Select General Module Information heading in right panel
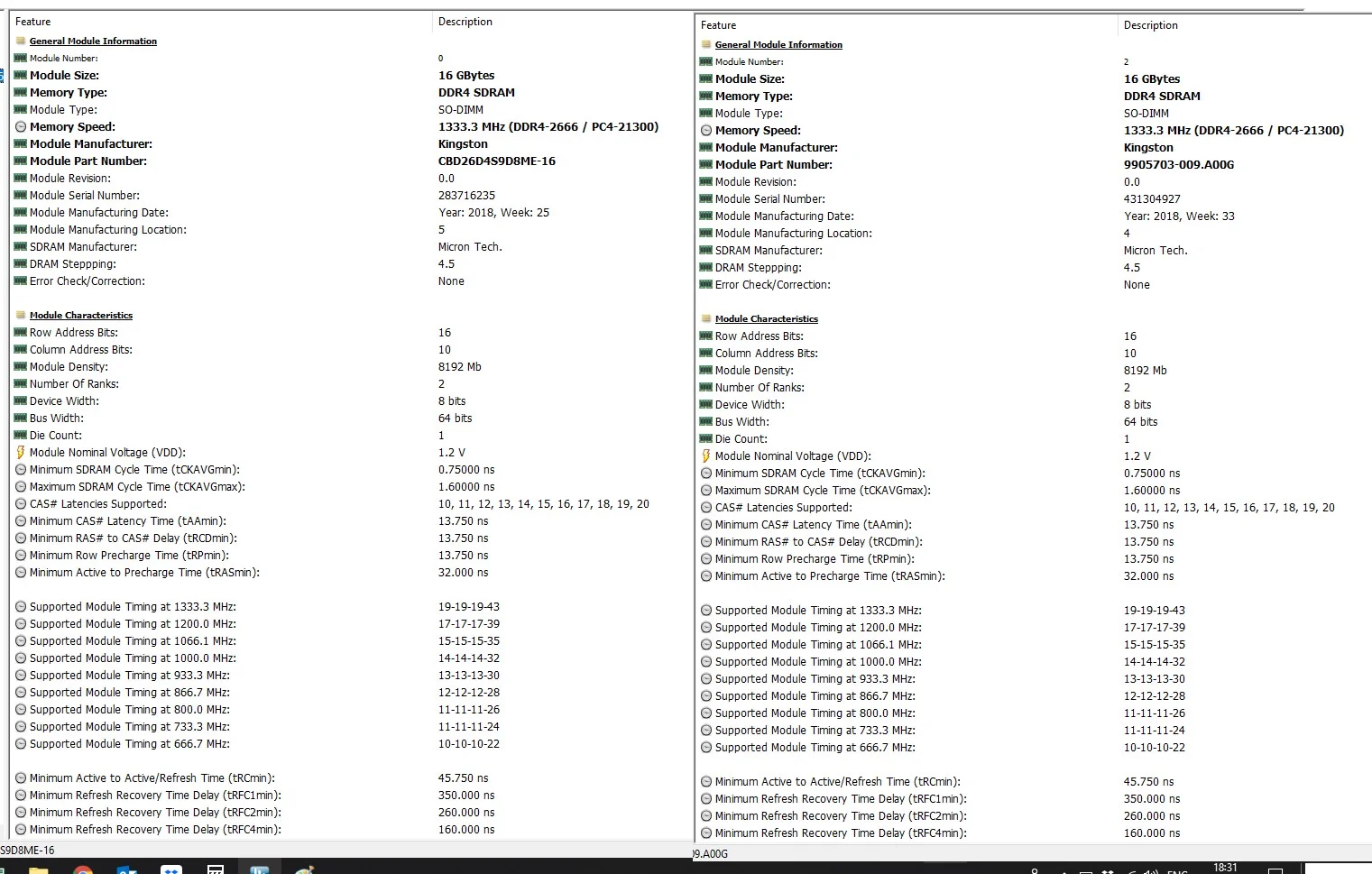 778,44
